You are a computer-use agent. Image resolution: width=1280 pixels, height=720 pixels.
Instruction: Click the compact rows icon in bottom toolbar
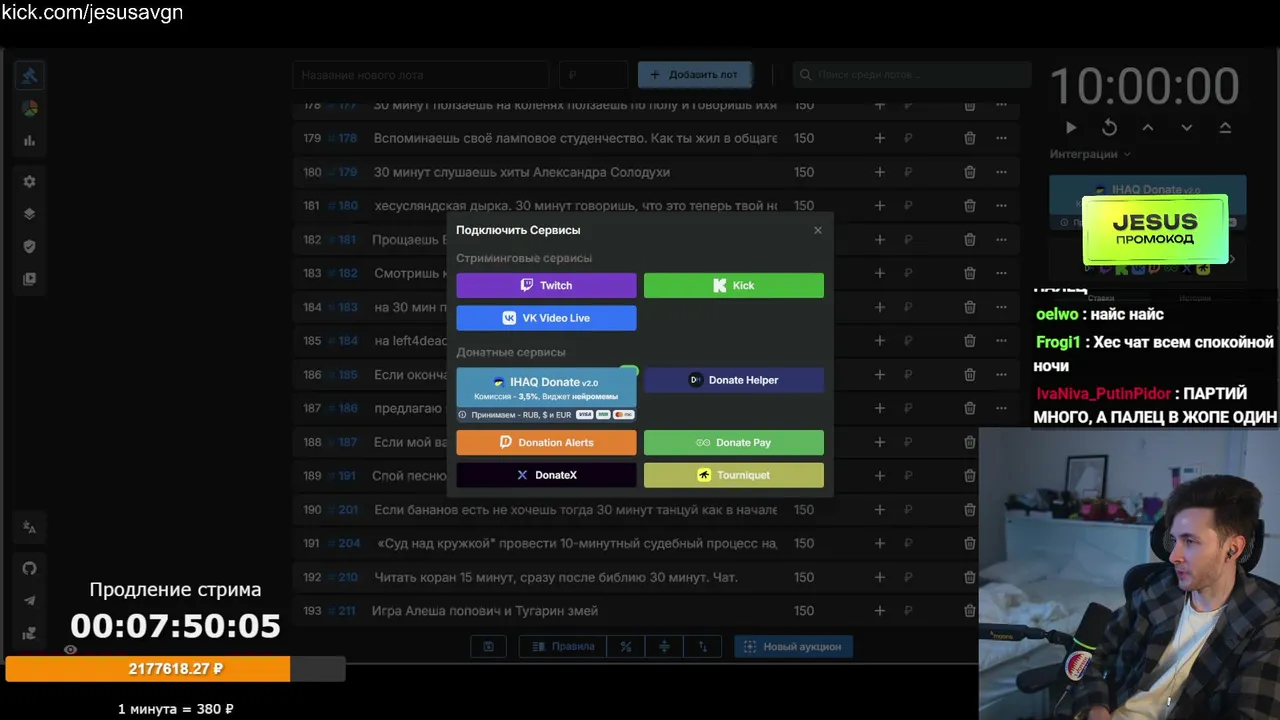pos(664,647)
